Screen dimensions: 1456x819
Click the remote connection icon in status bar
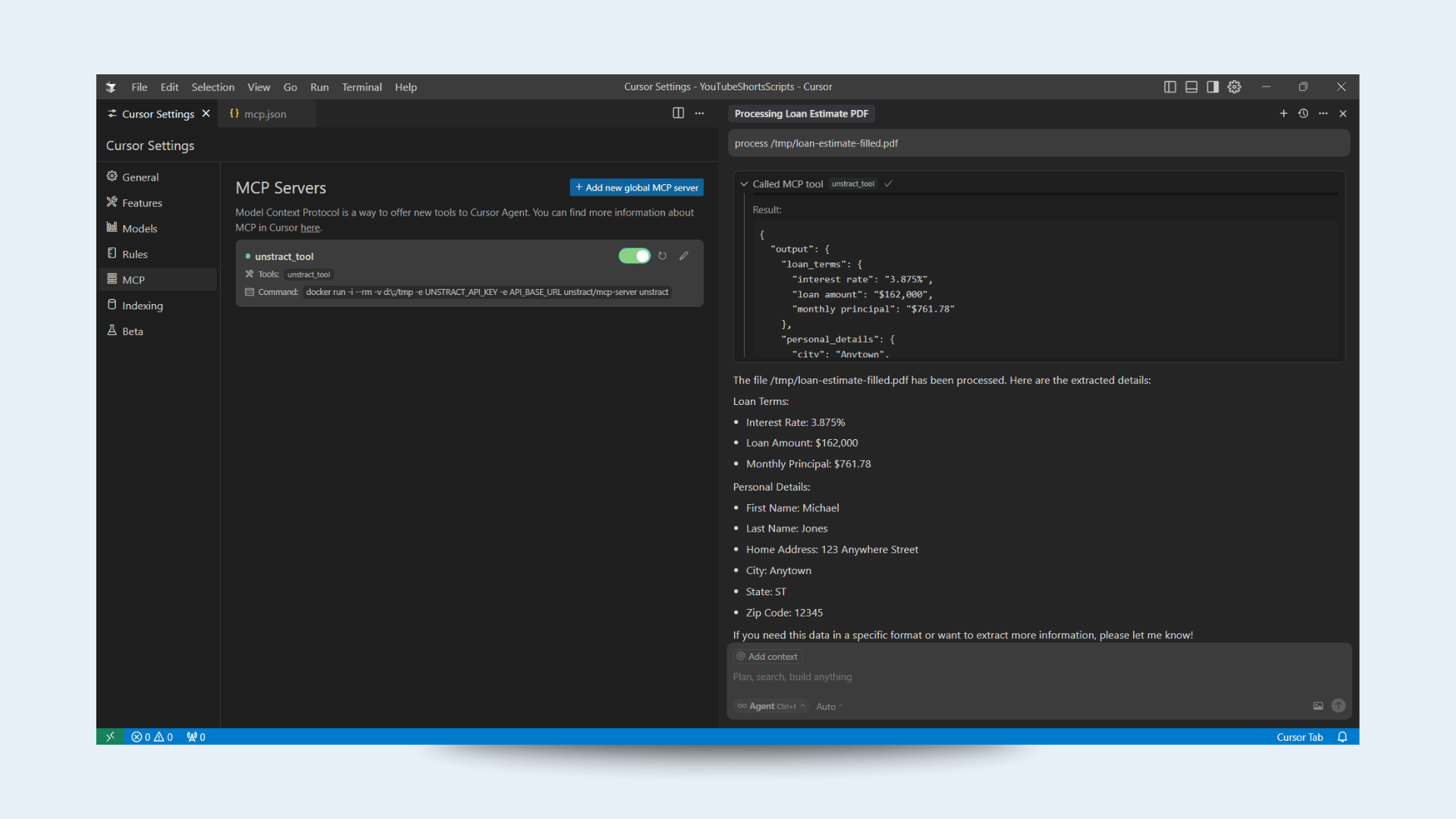click(111, 736)
